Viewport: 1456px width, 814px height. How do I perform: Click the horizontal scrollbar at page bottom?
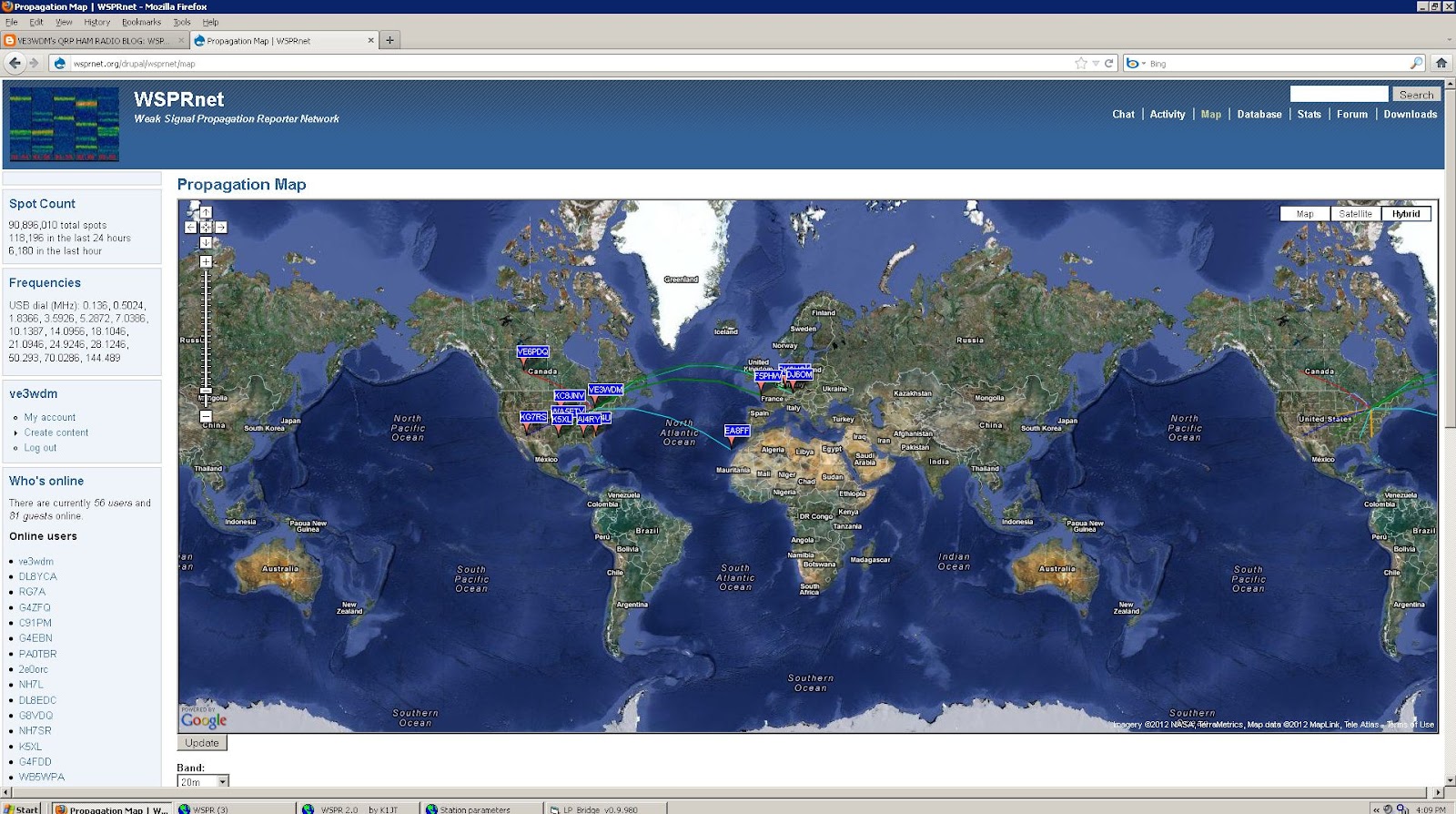point(722,792)
